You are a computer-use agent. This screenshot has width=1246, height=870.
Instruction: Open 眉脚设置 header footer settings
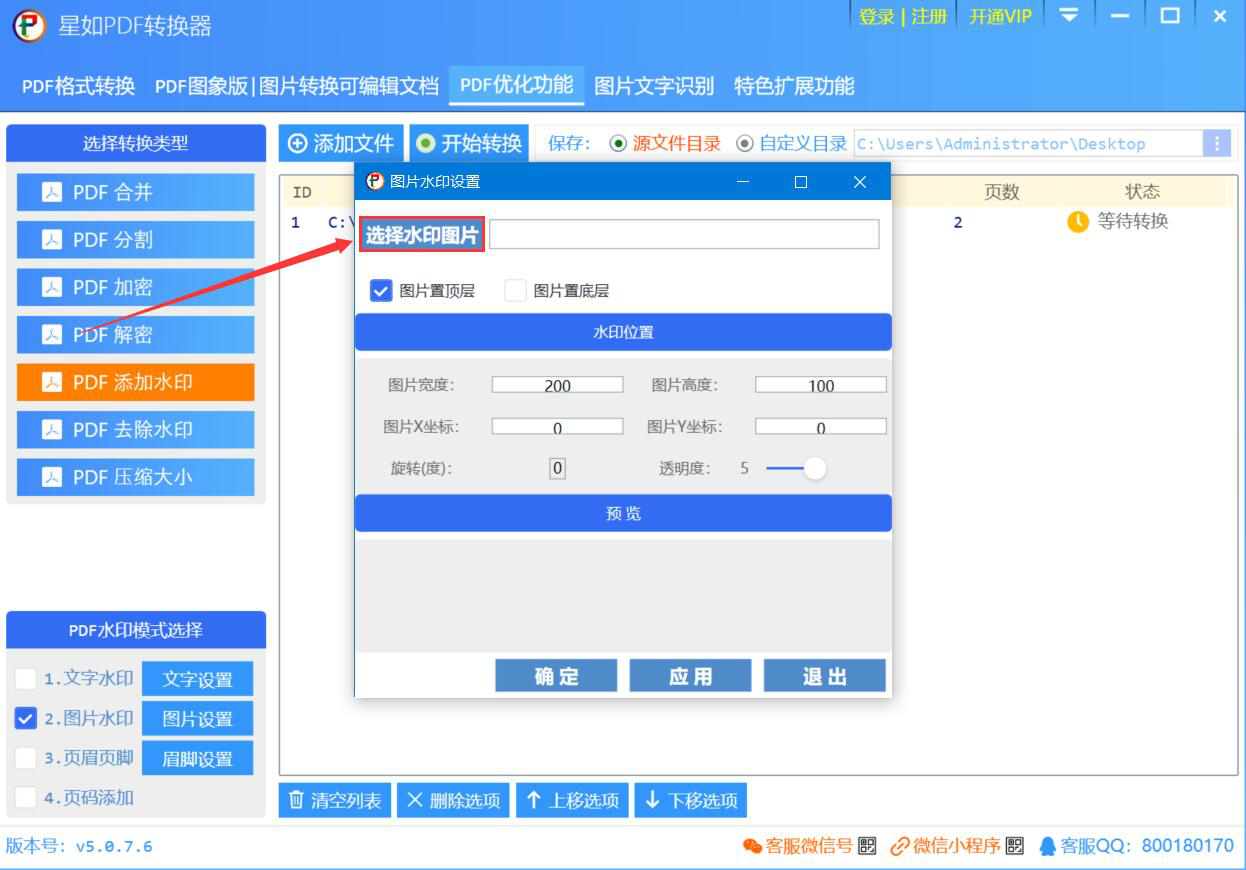[197, 758]
